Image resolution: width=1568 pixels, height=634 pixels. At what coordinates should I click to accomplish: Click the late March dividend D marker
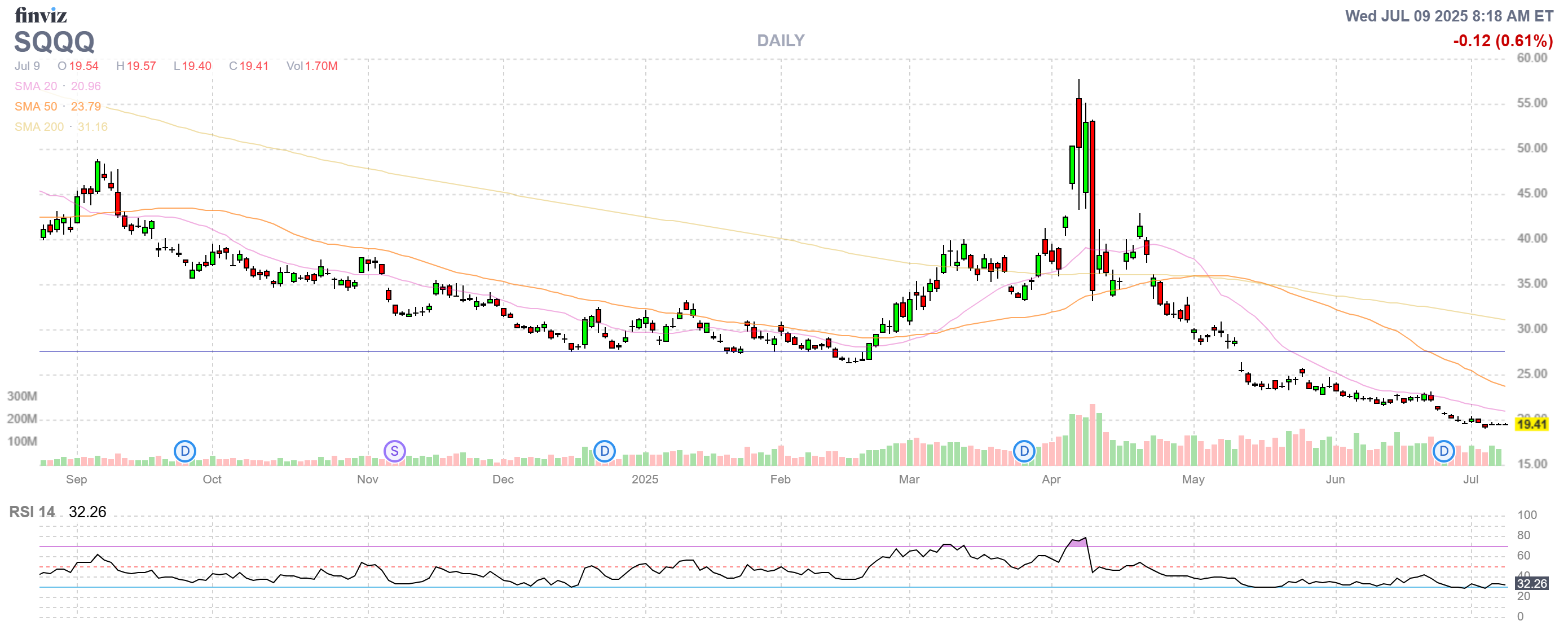tap(1024, 451)
